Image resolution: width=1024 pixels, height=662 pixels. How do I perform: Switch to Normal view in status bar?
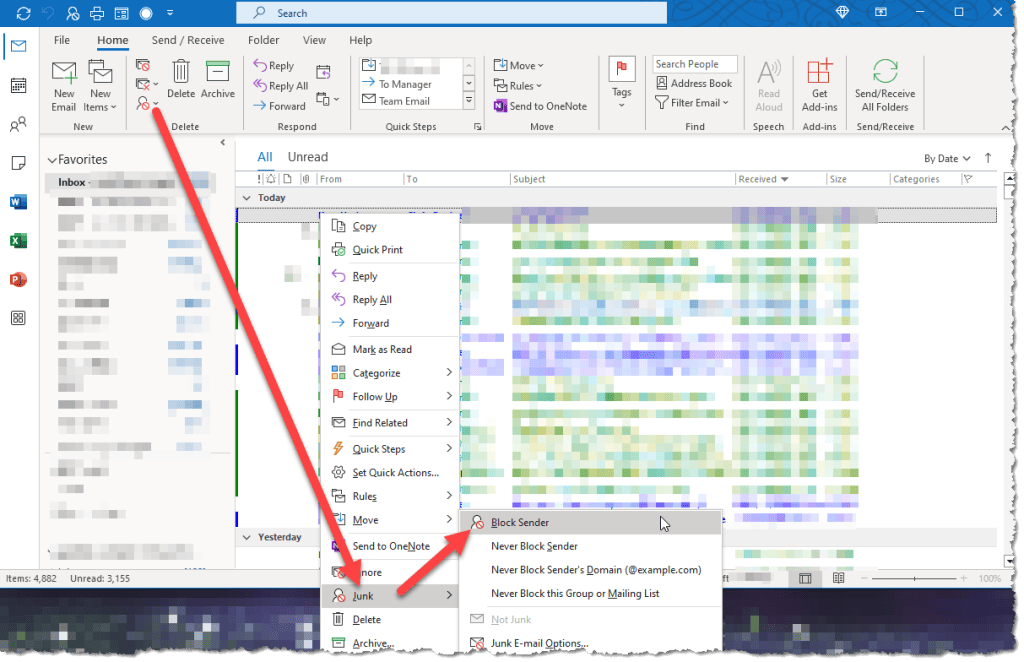tap(805, 577)
